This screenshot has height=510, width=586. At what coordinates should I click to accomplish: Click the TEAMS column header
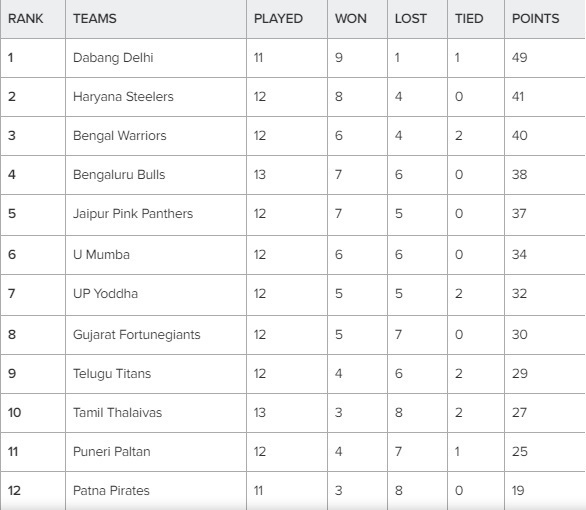click(x=95, y=18)
